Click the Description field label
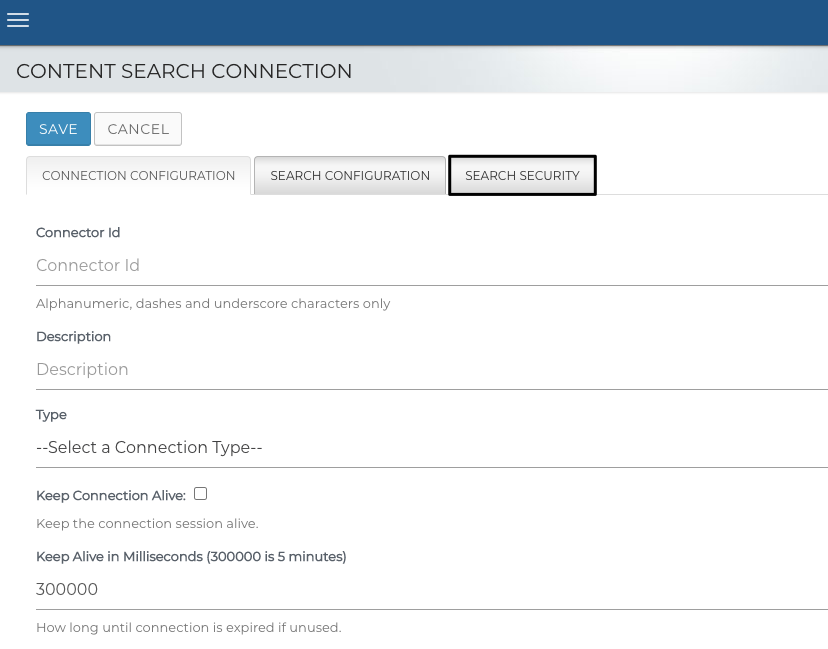The height and width of the screenshot is (649, 828). 73,337
